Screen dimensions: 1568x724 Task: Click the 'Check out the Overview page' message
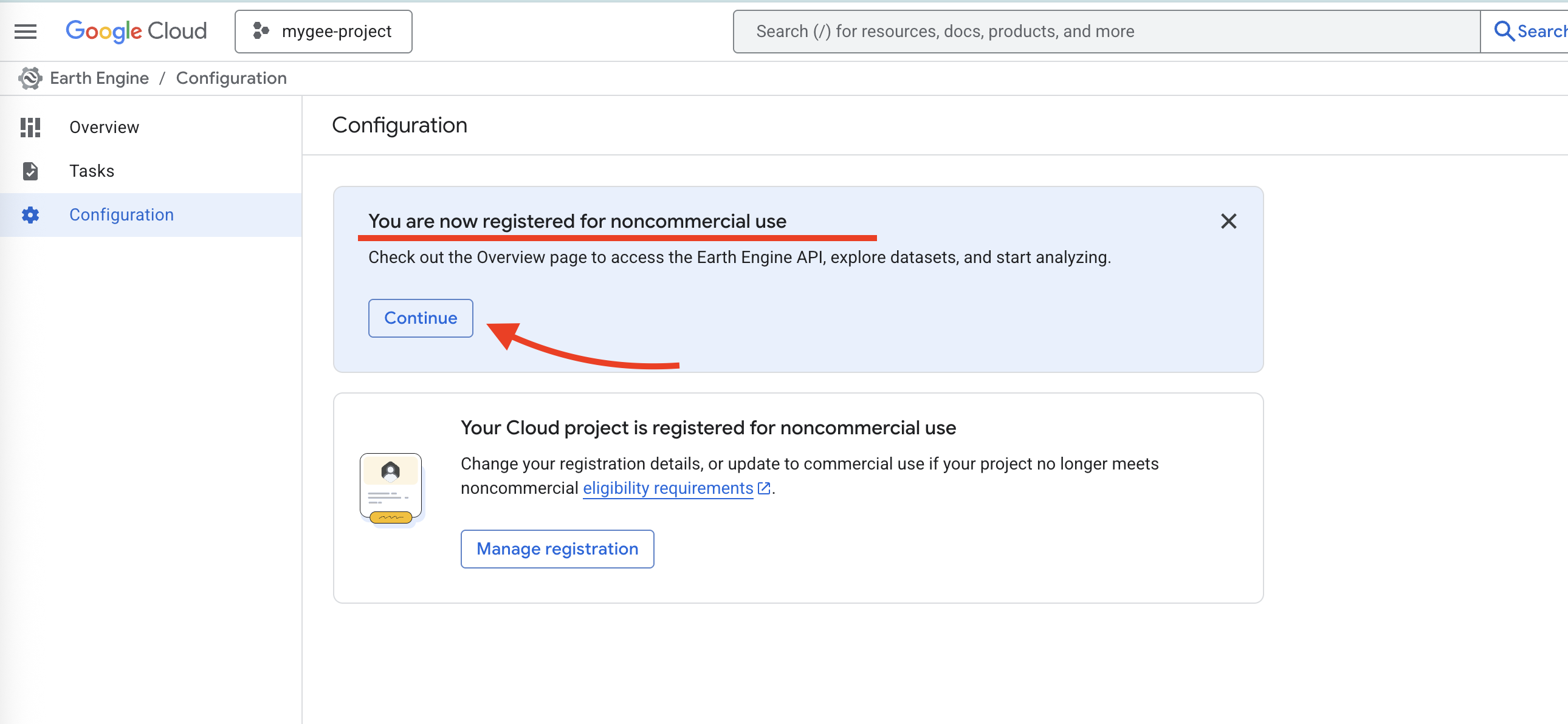(x=739, y=258)
